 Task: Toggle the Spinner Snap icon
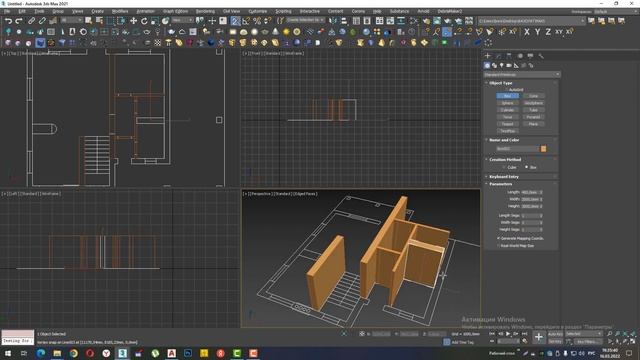coord(267,20)
